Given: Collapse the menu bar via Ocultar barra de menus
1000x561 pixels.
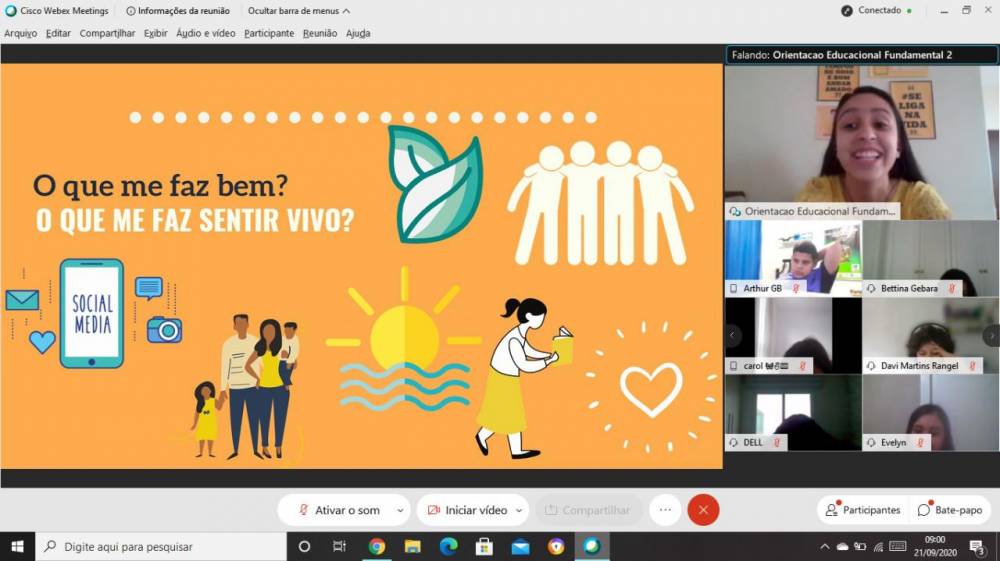Looking at the screenshot, I should pos(298,11).
